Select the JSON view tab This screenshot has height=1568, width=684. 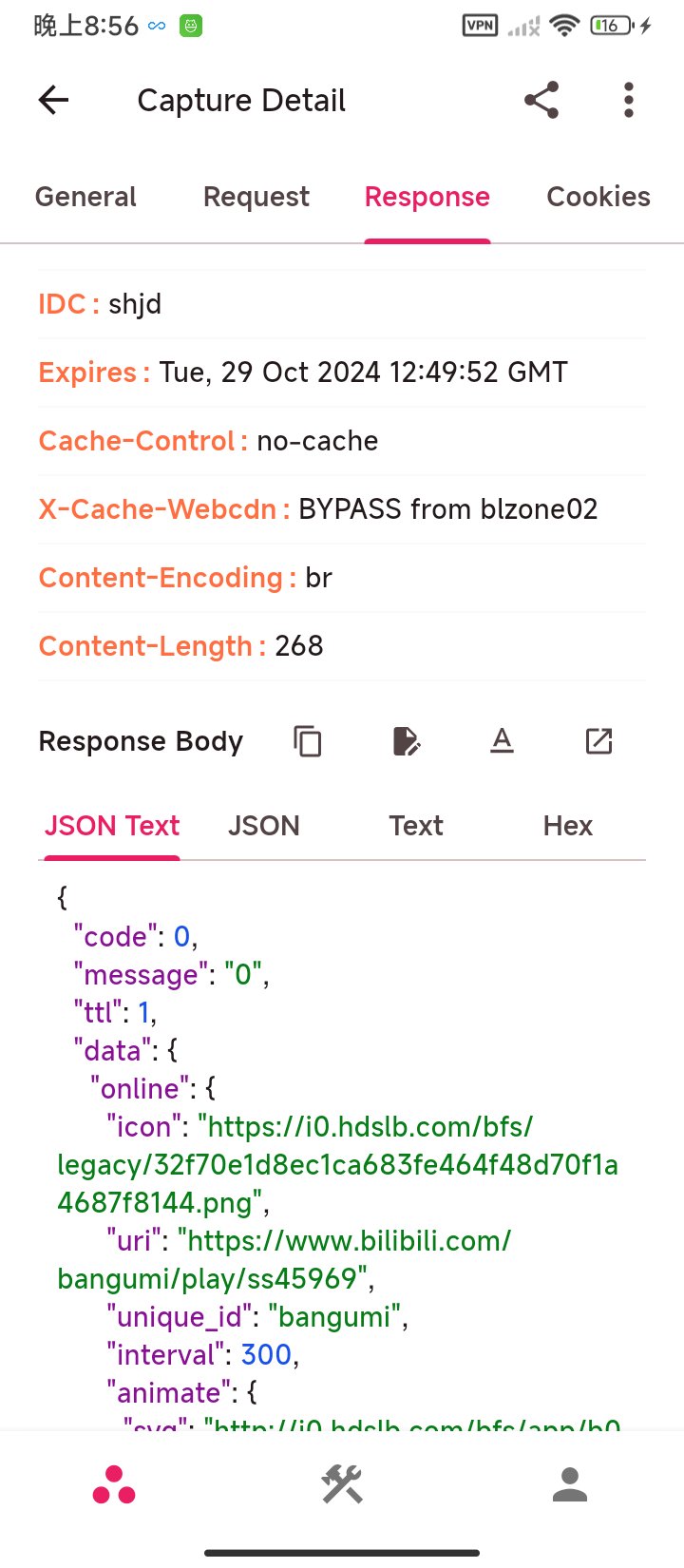[264, 826]
